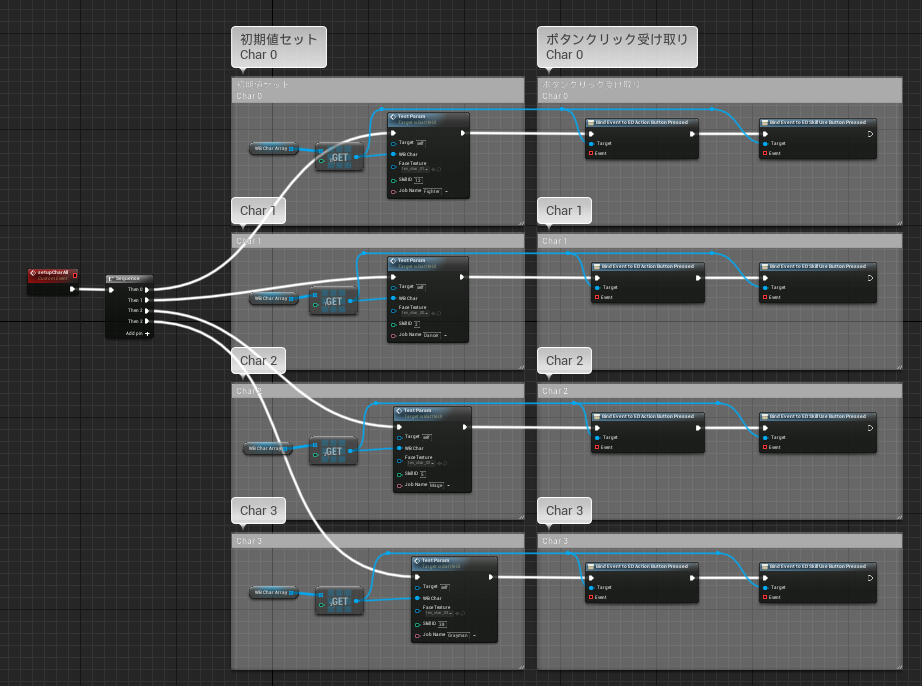This screenshot has height=686, width=922.
Task: Click the Skill ID field in Char 3
Action: coord(442,624)
